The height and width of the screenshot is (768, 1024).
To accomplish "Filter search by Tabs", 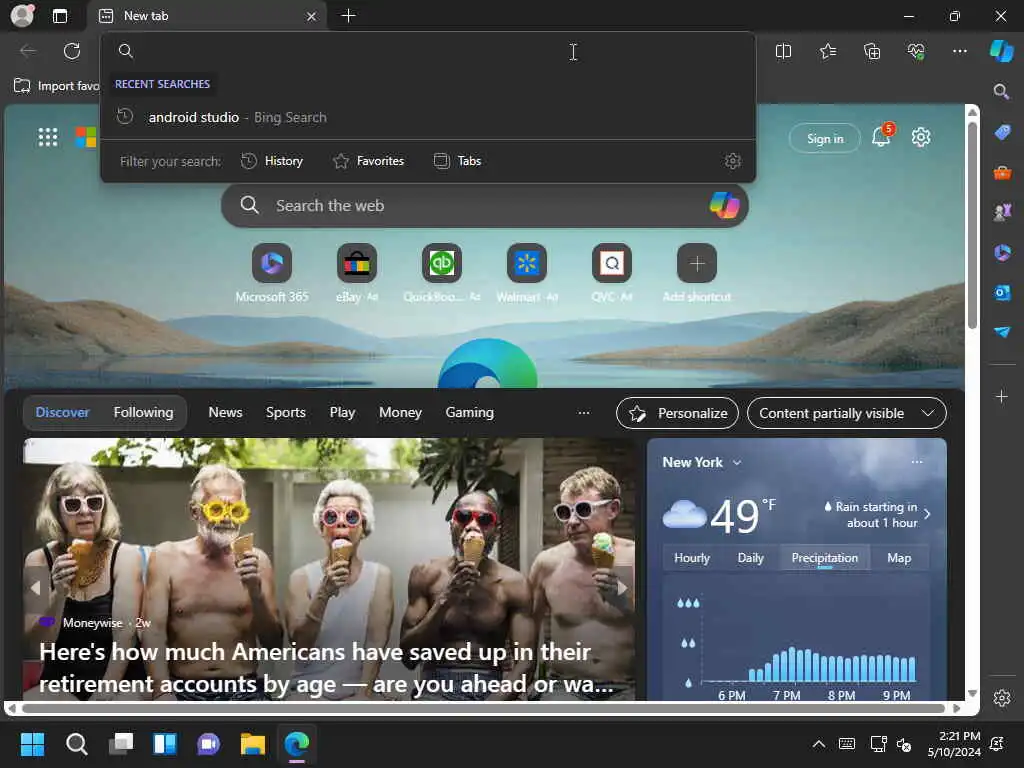I will 457,161.
